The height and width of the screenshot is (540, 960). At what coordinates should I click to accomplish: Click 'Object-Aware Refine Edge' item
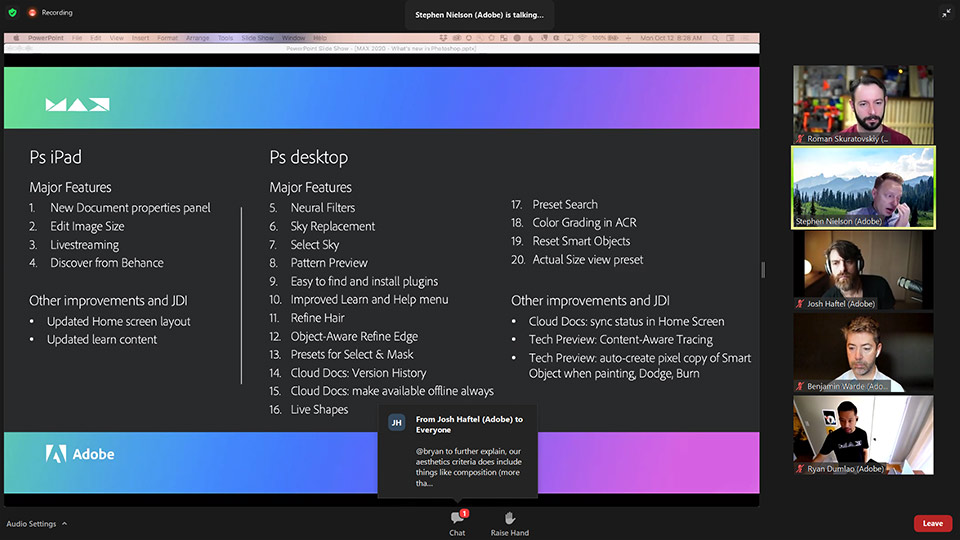354,336
